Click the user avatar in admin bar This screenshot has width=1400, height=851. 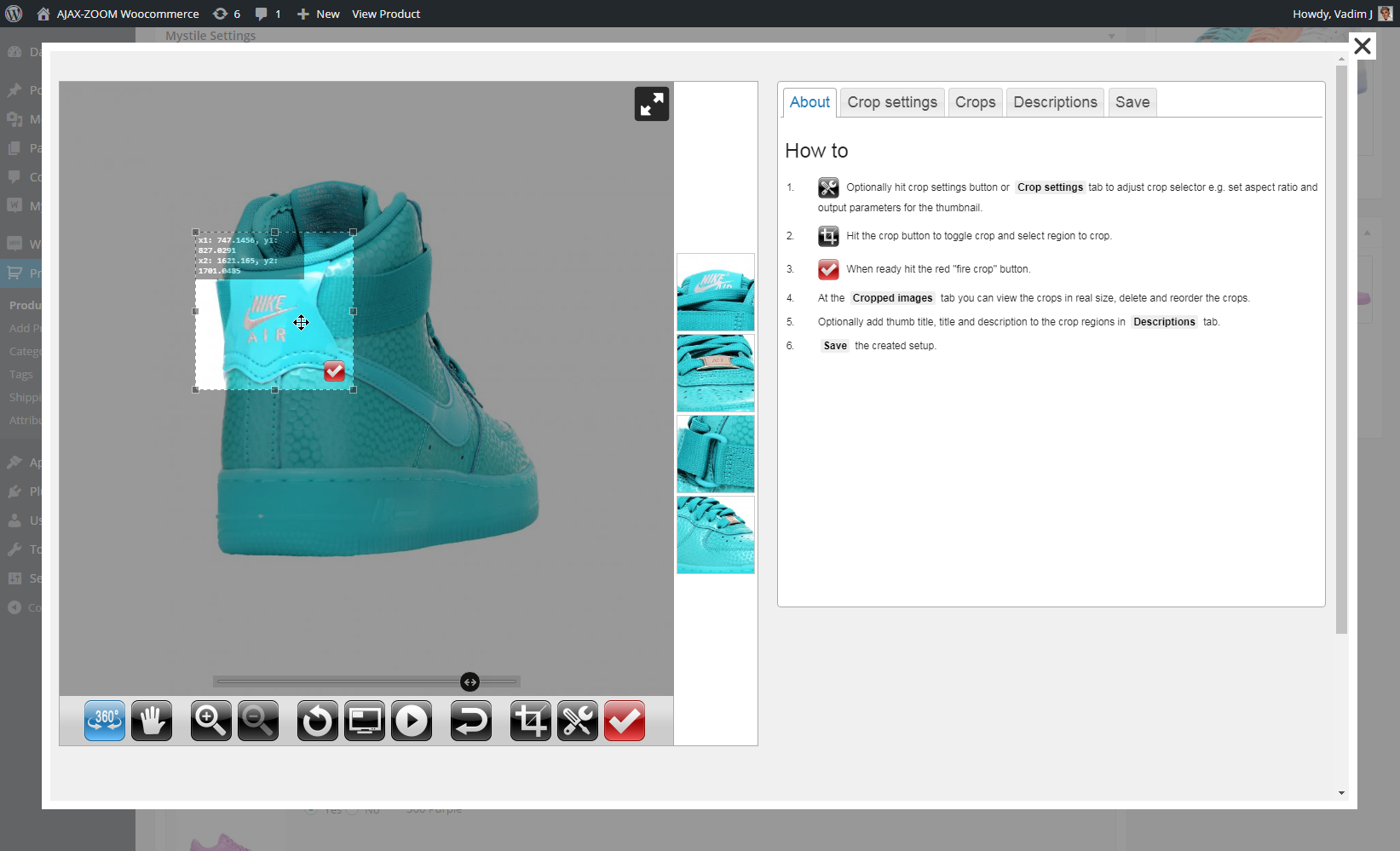tap(1386, 14)
